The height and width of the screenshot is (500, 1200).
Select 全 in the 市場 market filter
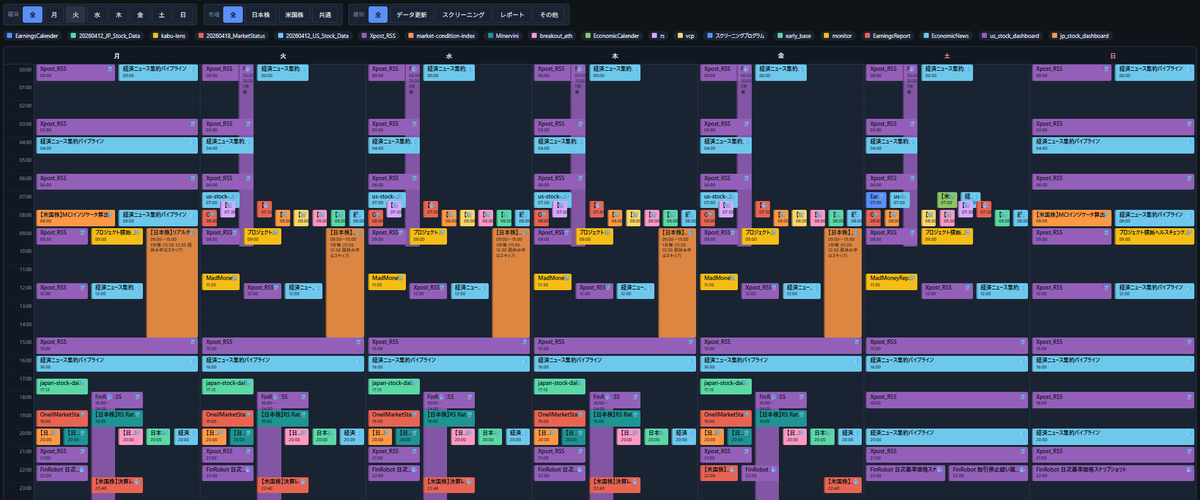pyautogui.click(x=233, y=16)
